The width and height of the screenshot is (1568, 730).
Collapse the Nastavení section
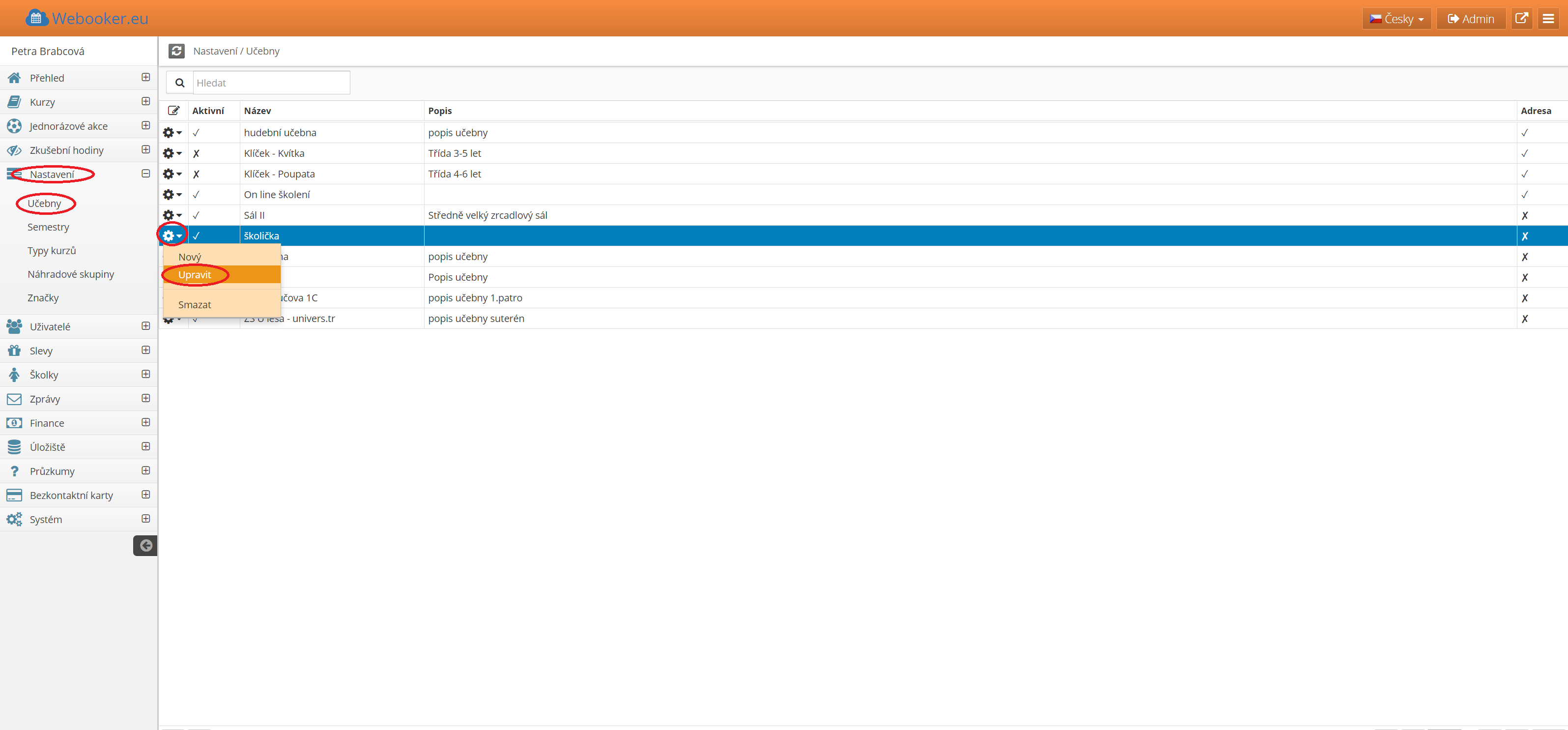click(145, 174)
